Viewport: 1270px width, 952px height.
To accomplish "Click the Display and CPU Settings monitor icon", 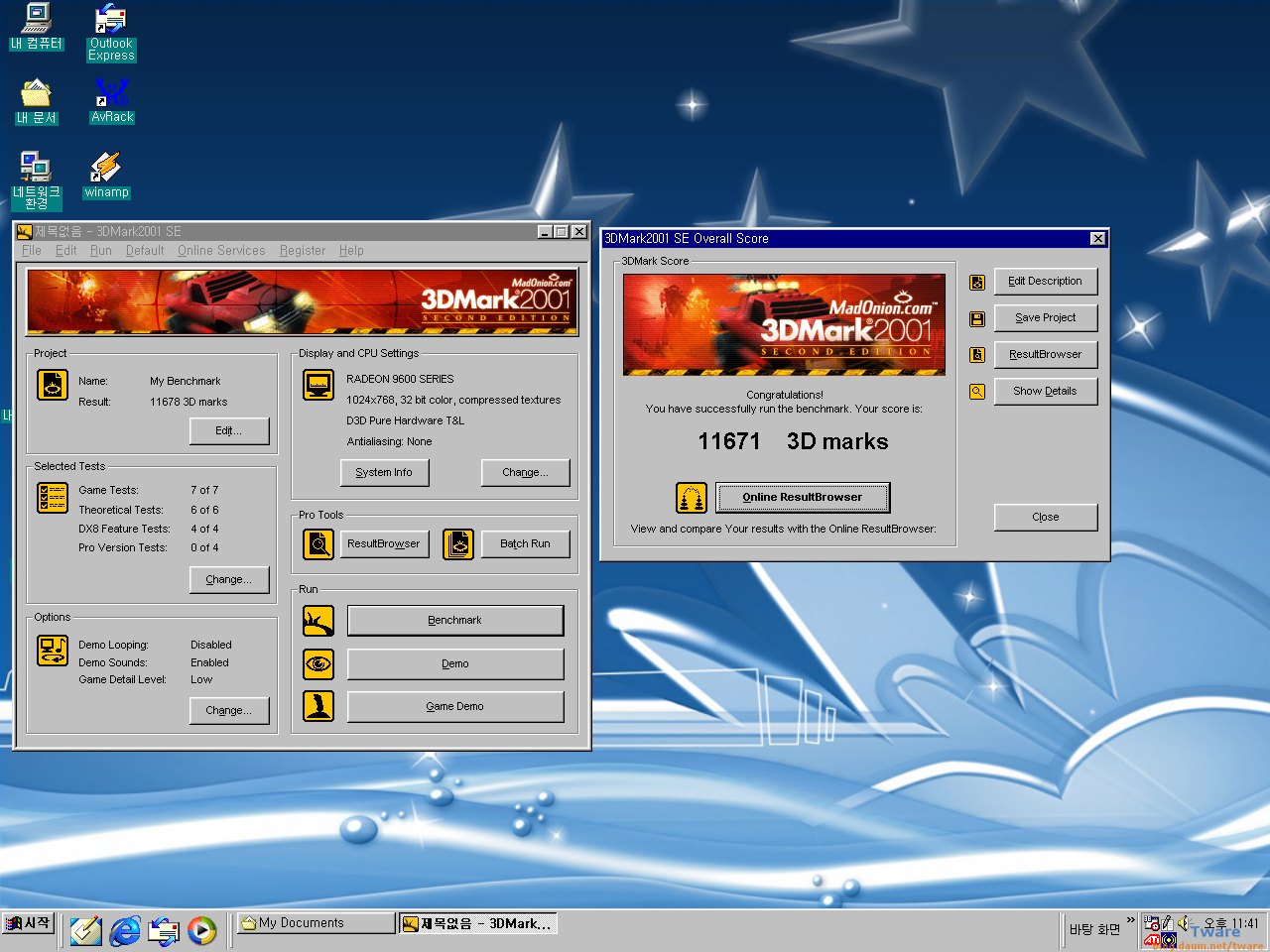I will click(x=318, y=385).
